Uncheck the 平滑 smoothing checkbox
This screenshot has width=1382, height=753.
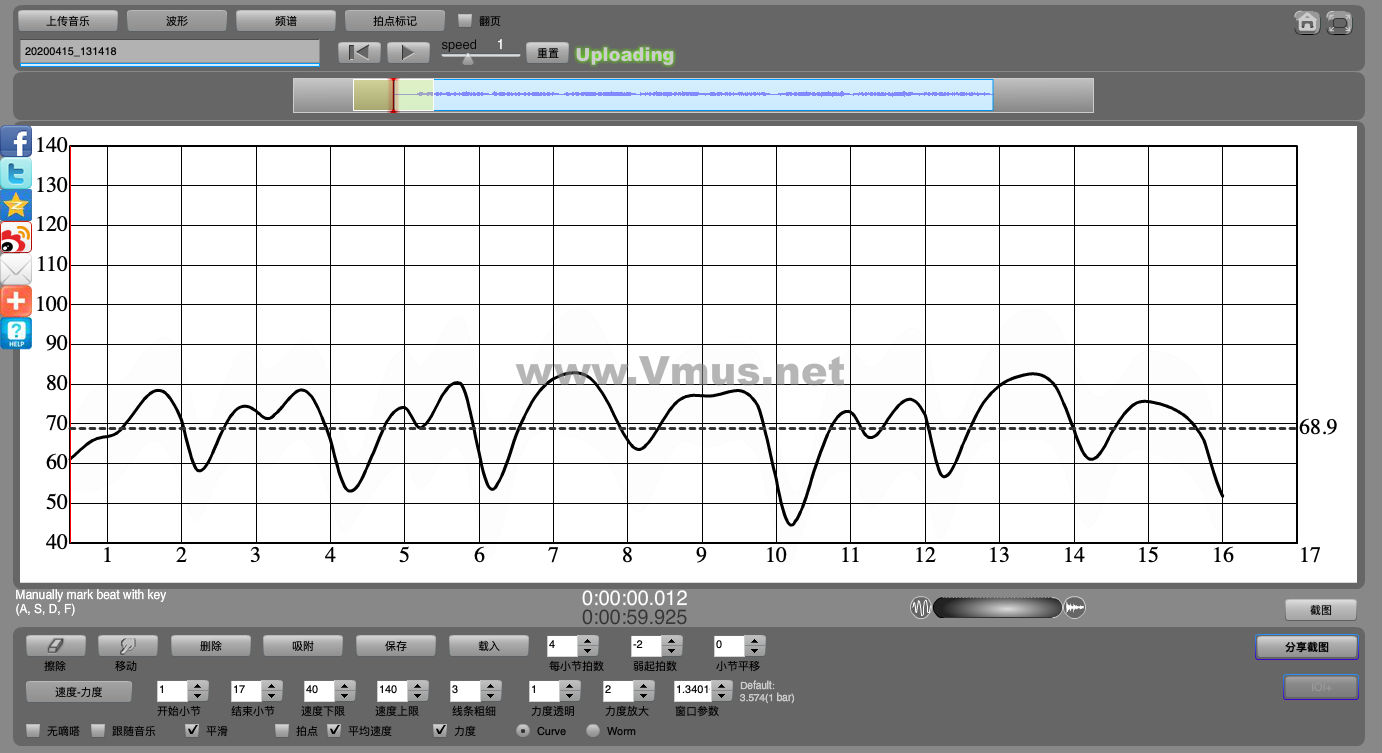pos(192,731)
